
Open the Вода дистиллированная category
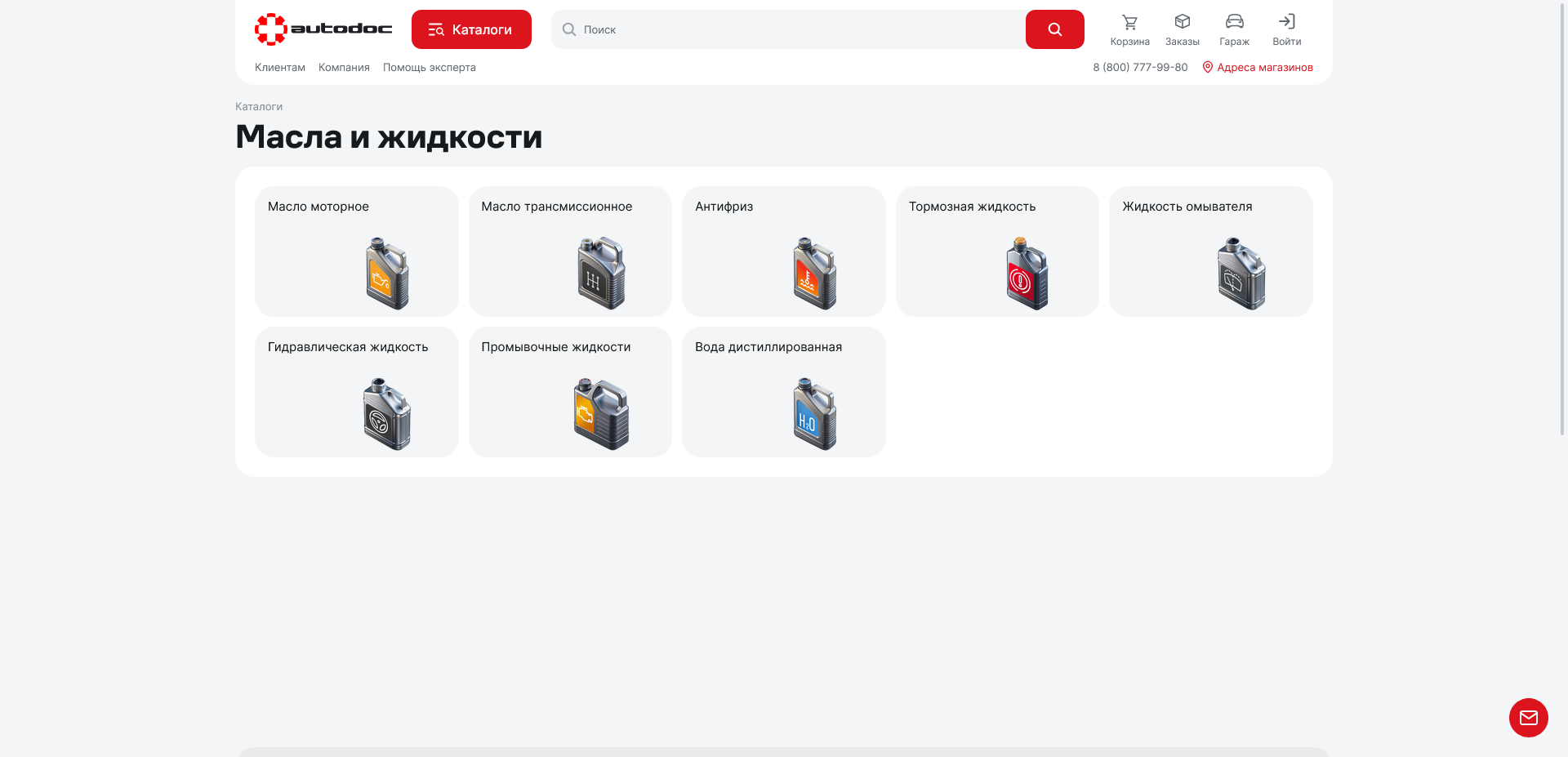coord(783,391)
